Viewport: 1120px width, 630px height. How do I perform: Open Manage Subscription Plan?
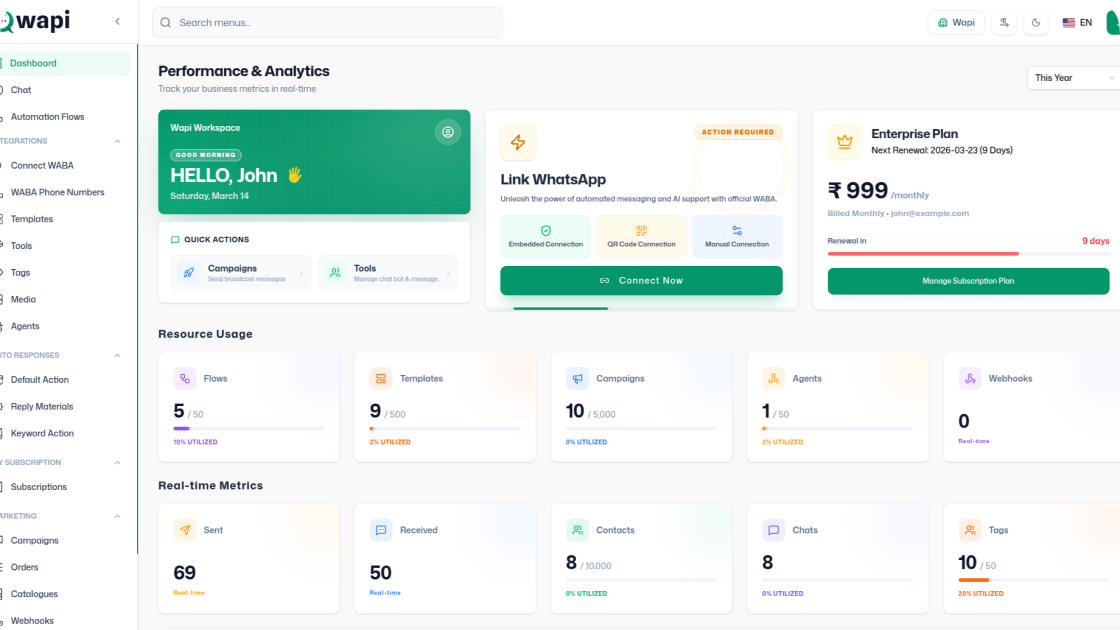point(967,281)
